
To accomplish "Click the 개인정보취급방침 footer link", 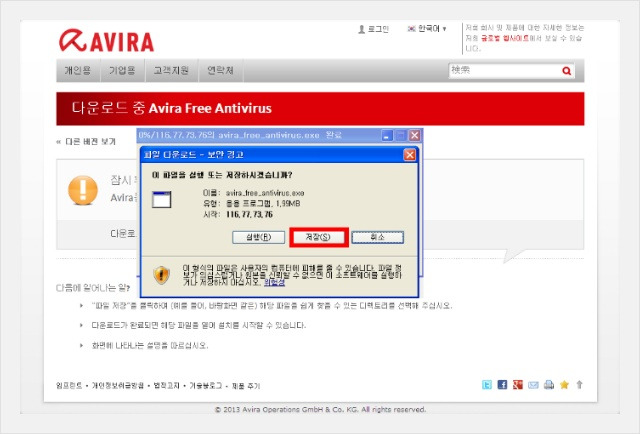I will click(x=118, y=385).
